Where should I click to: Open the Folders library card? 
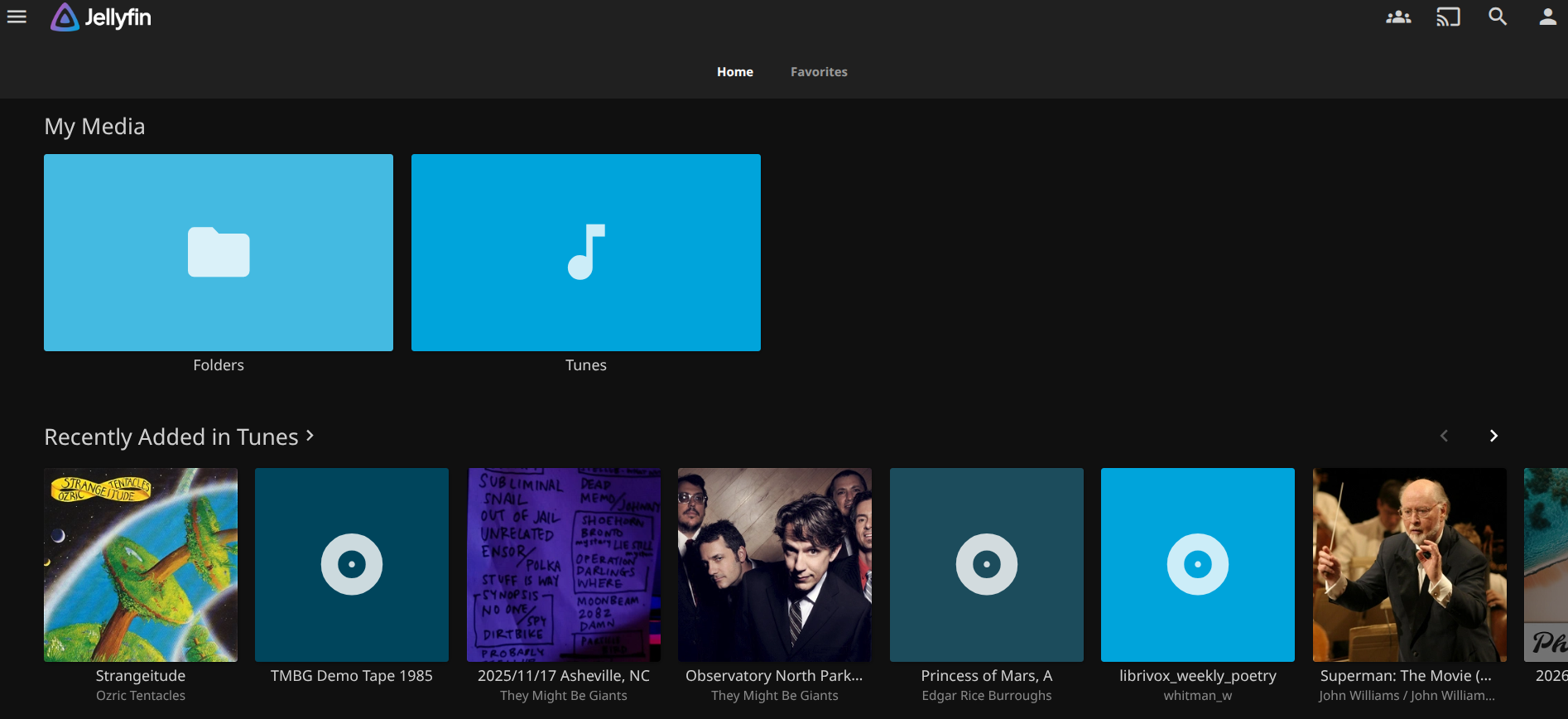click(x=219, y=253)
